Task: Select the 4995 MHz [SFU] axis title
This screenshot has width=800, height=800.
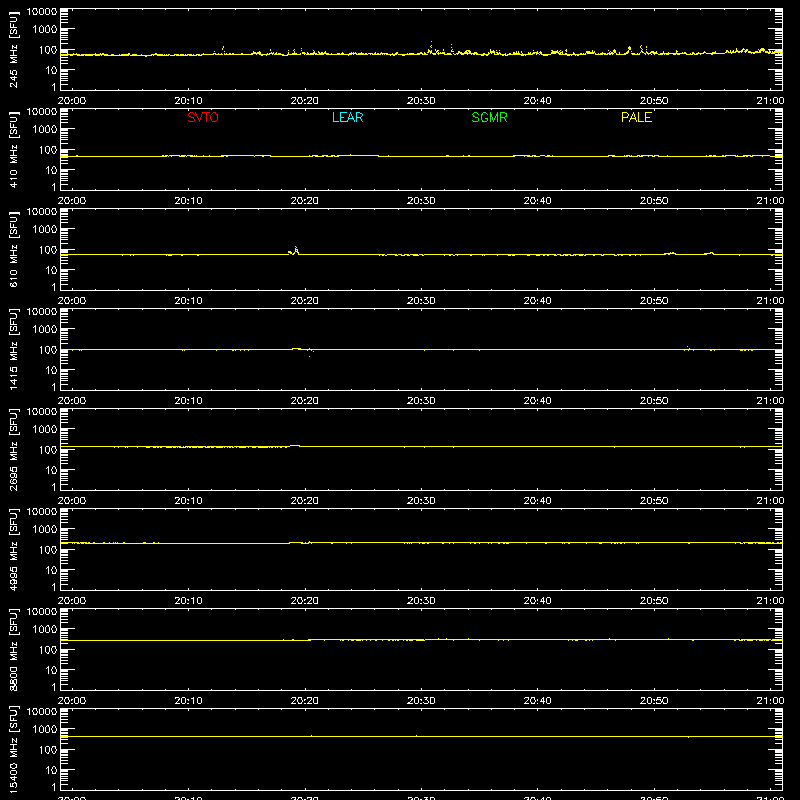Action: [x=13, y=549]
